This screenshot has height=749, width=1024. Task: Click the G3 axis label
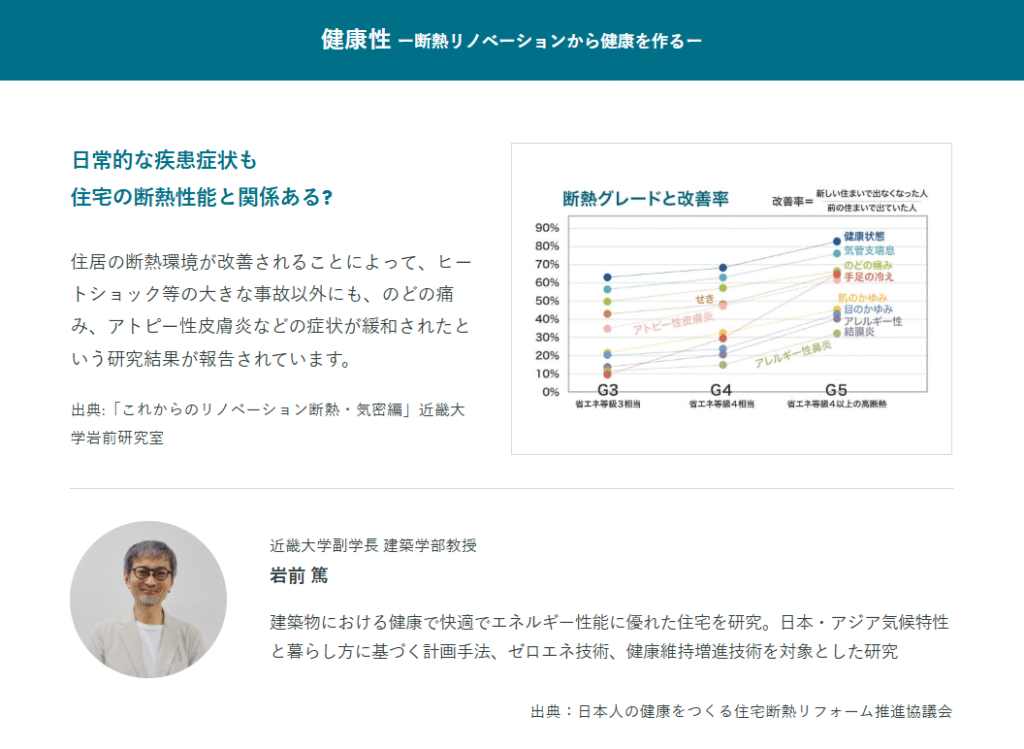tap(608, 390)
